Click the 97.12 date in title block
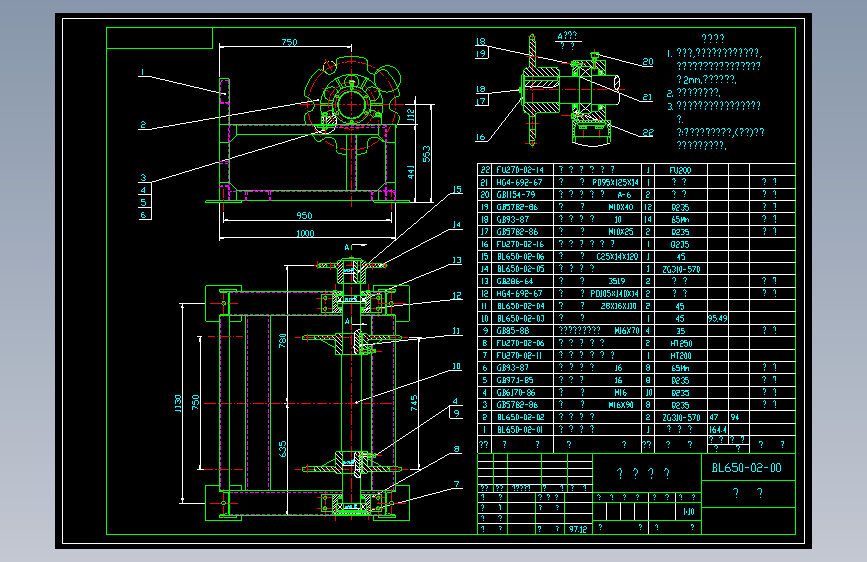The width and height of the screenshot is (867, 562). tap(578, 529)
